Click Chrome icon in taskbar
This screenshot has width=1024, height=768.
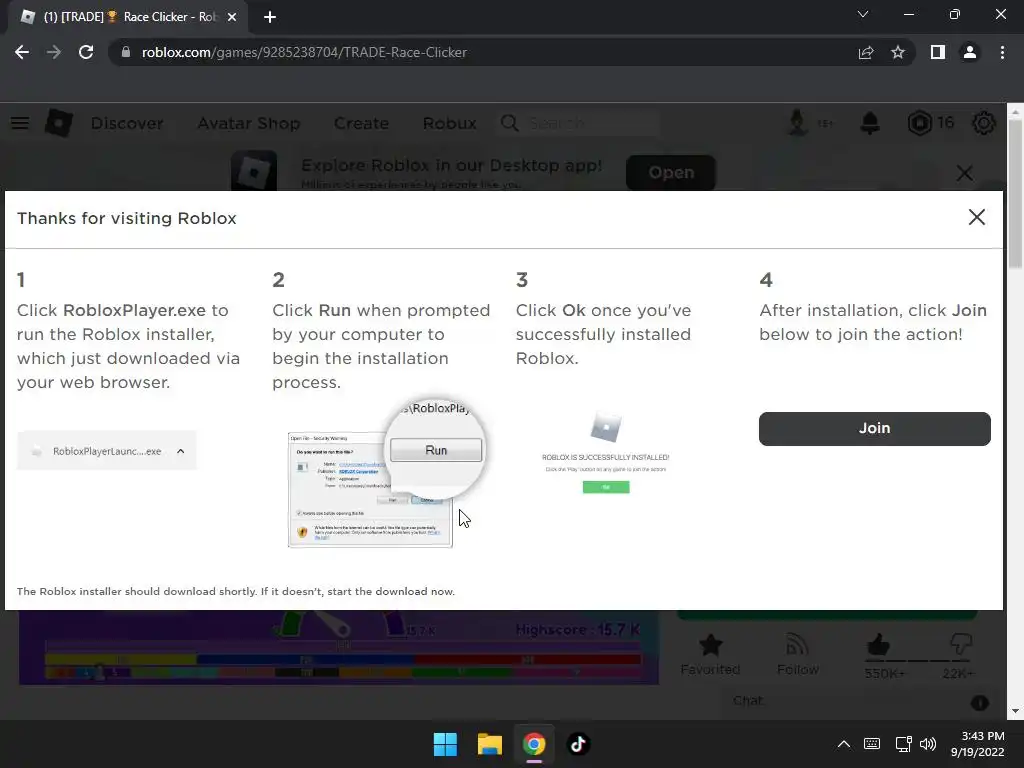coord(534,744)
